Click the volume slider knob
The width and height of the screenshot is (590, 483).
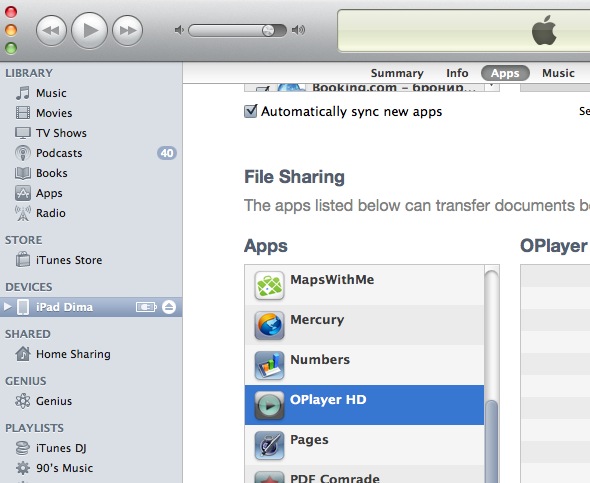pyautogui.click(x=268, y=30)
